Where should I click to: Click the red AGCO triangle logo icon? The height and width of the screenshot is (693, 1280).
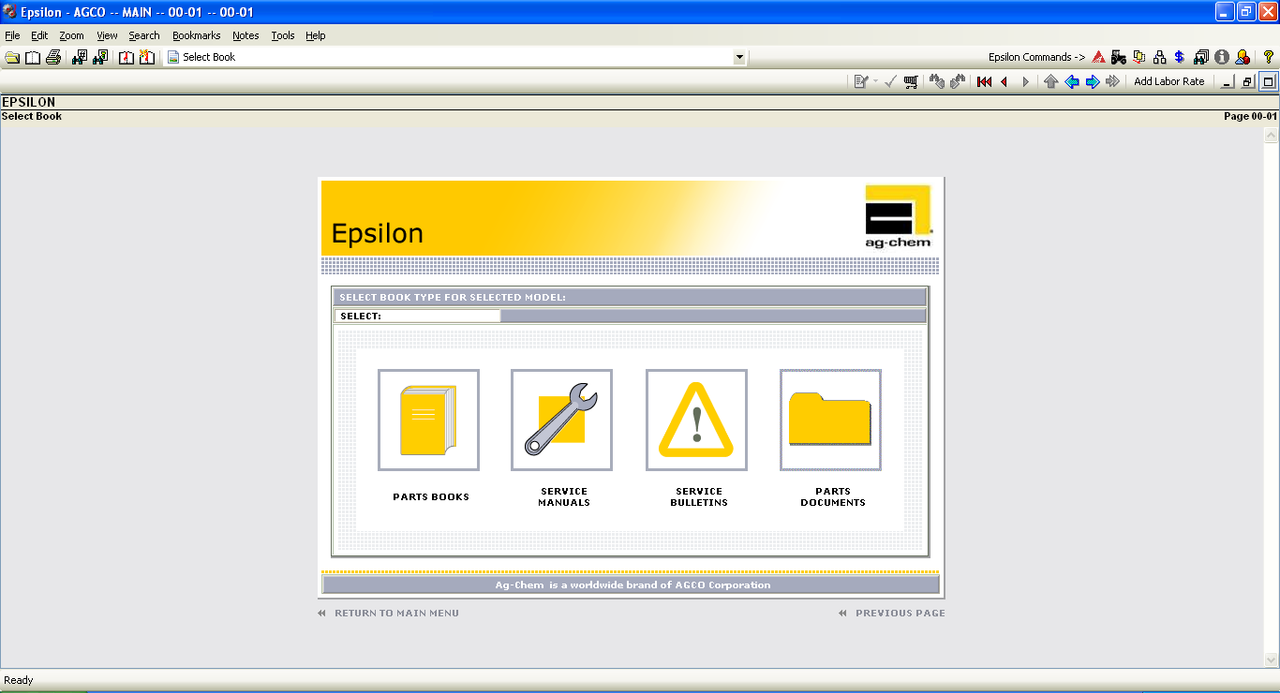[1098, 57]
